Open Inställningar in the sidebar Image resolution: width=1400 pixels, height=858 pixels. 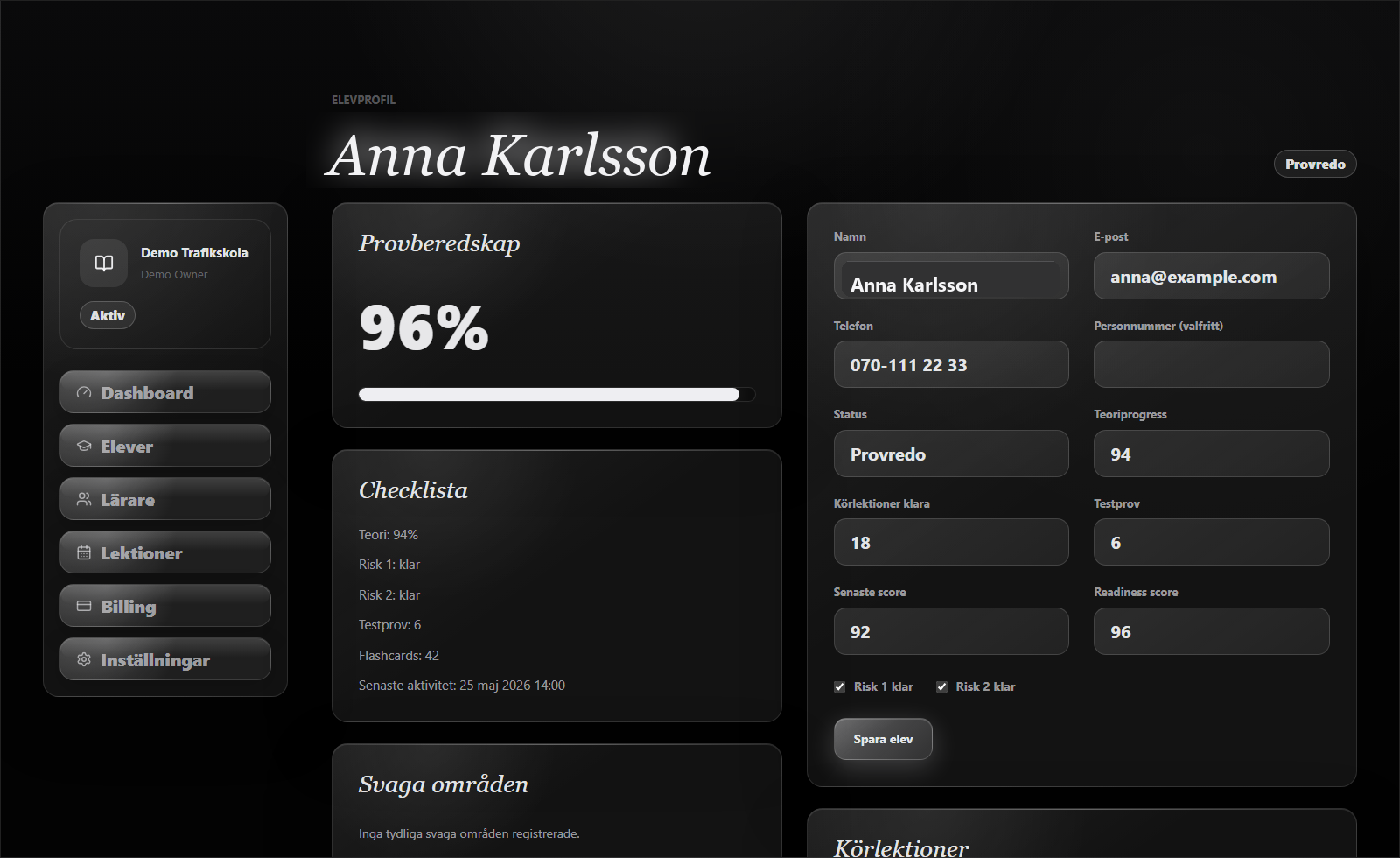point(165,659)
